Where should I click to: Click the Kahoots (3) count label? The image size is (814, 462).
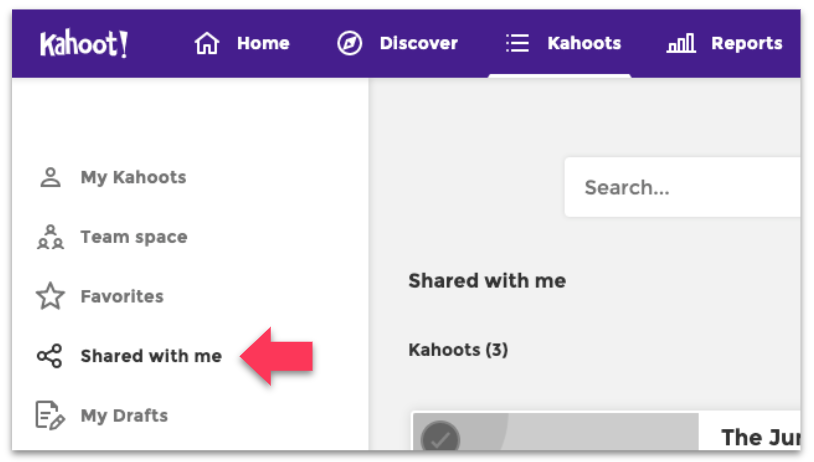tap(458, 349)
